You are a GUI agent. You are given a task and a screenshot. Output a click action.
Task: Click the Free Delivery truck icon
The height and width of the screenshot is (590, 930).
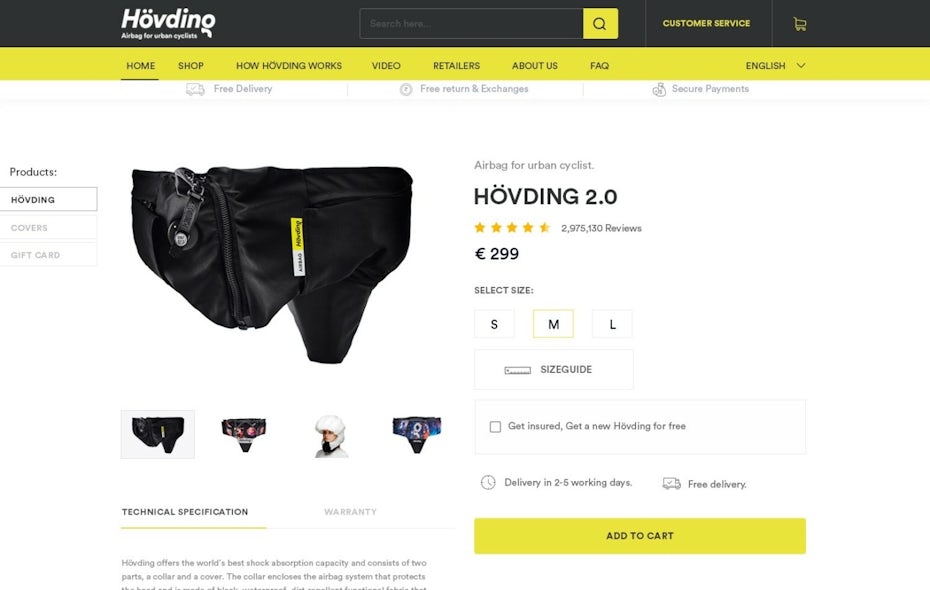195,89
